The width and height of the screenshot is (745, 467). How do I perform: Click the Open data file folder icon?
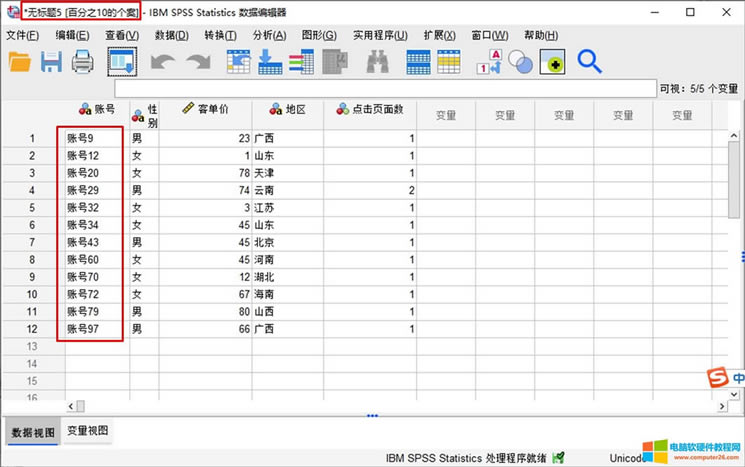[x=20, y=62]
